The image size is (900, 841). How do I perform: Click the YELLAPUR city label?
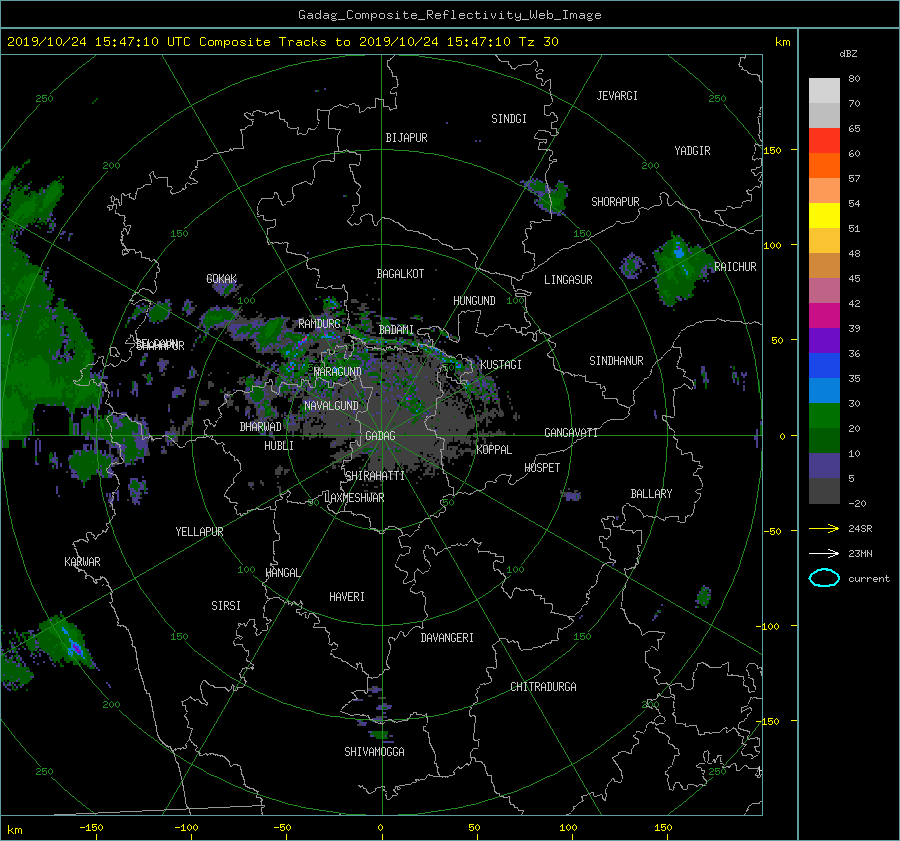pyautogui.click(x=199, y=532)
